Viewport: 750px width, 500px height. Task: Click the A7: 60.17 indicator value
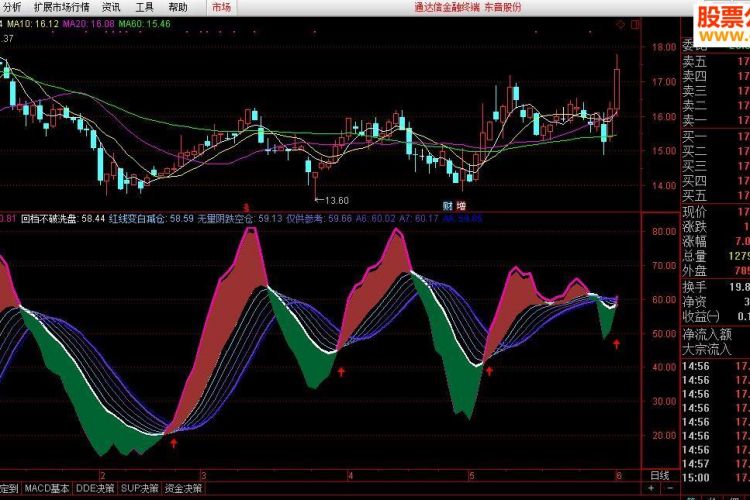[x=419, y=219]
